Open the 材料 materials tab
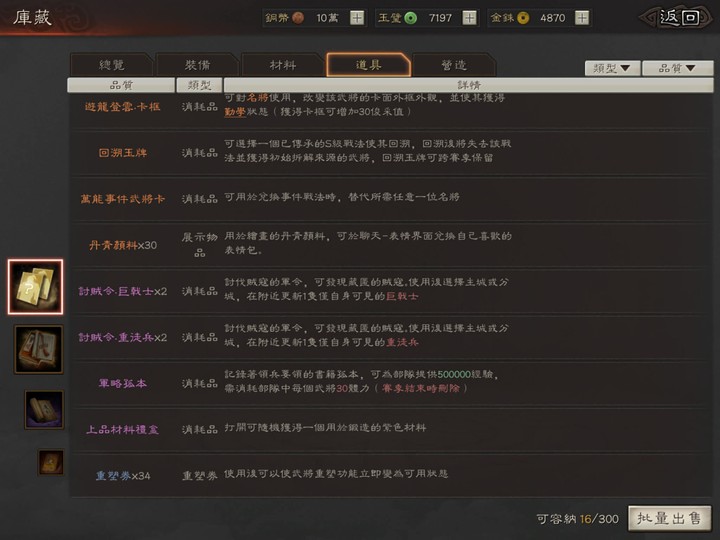 [x=282, y=65]
